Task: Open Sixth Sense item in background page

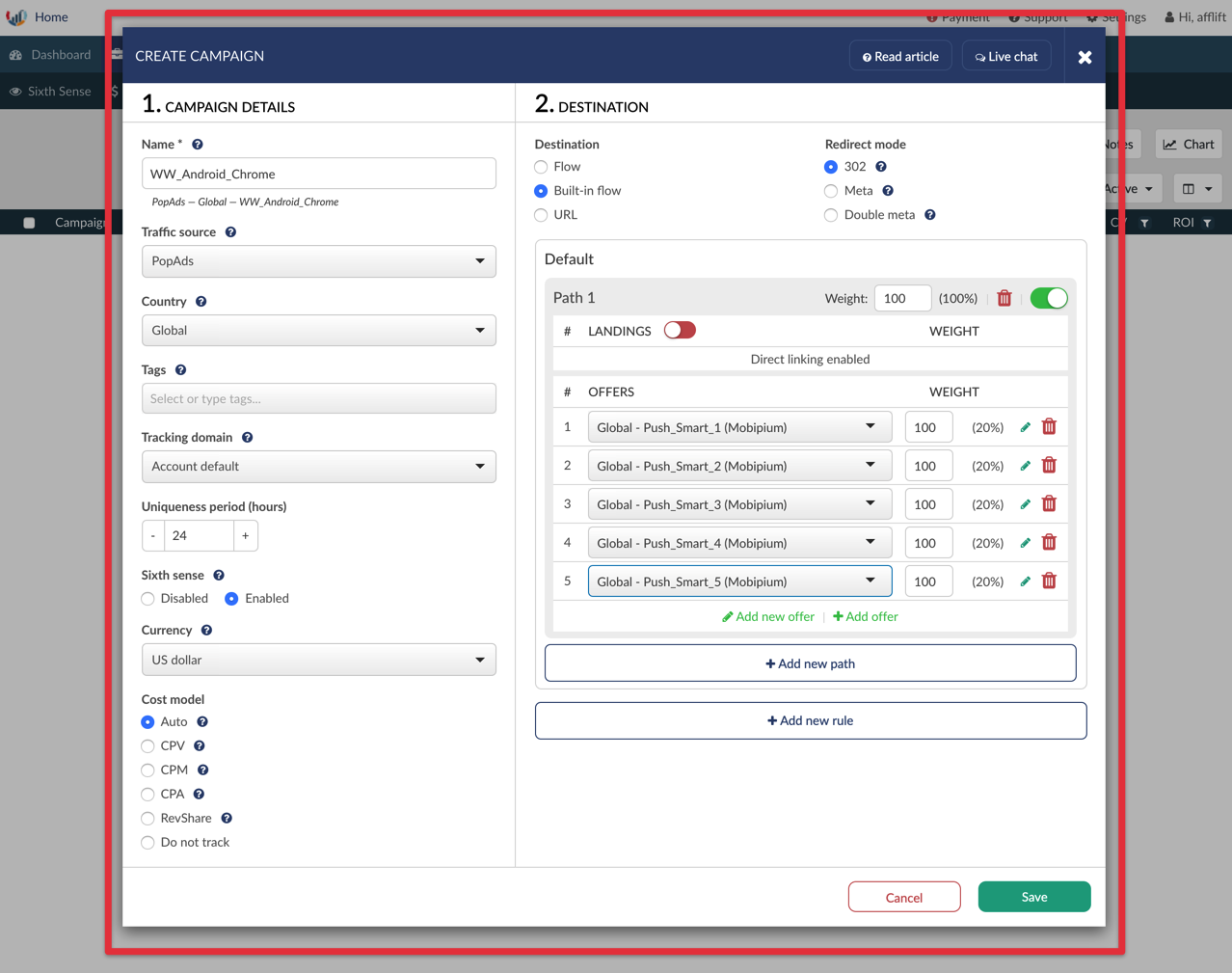Action: (x=50, y=92)
